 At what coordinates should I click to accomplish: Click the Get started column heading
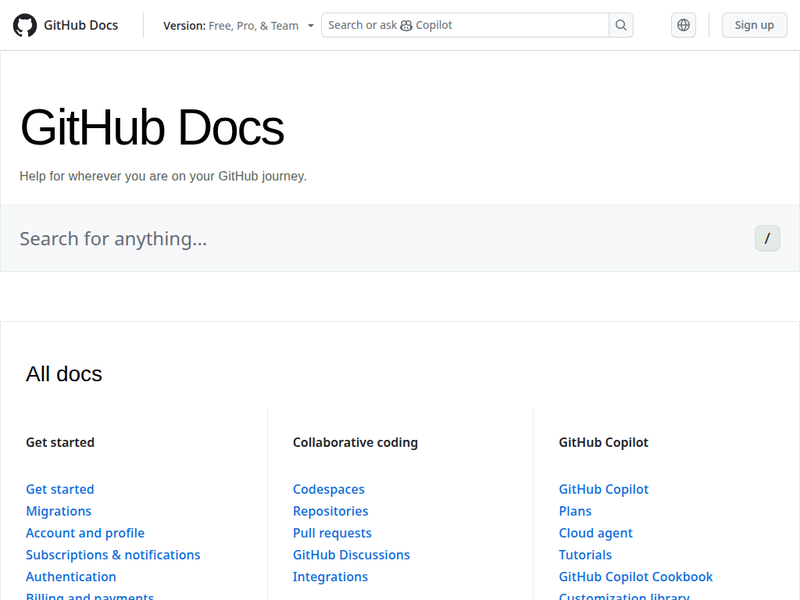pyautogui.click(x=60, y=442)
